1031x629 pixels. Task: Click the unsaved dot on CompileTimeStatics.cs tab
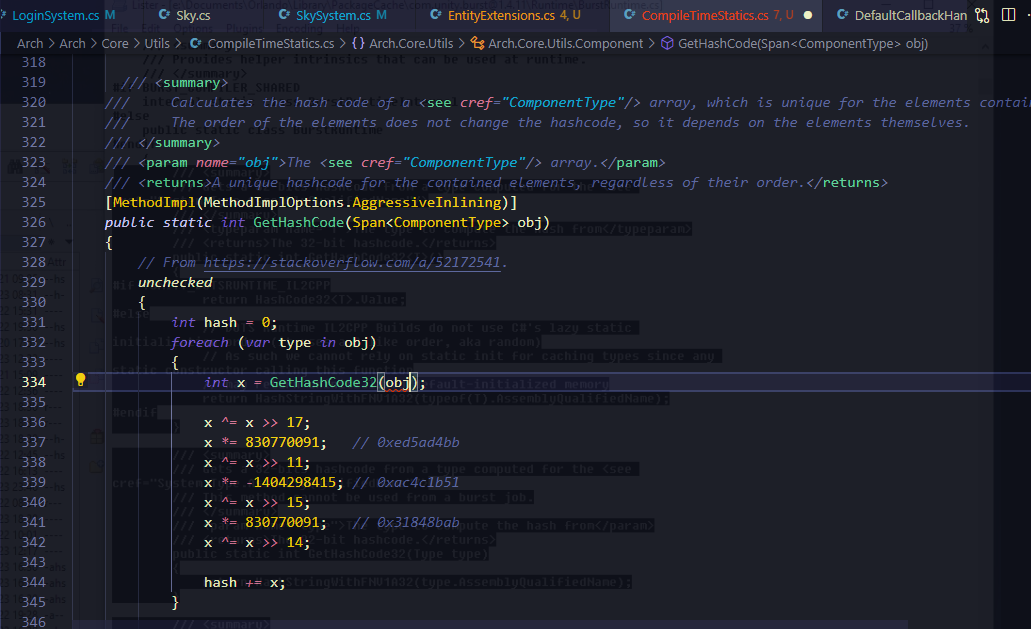(807, 15)
